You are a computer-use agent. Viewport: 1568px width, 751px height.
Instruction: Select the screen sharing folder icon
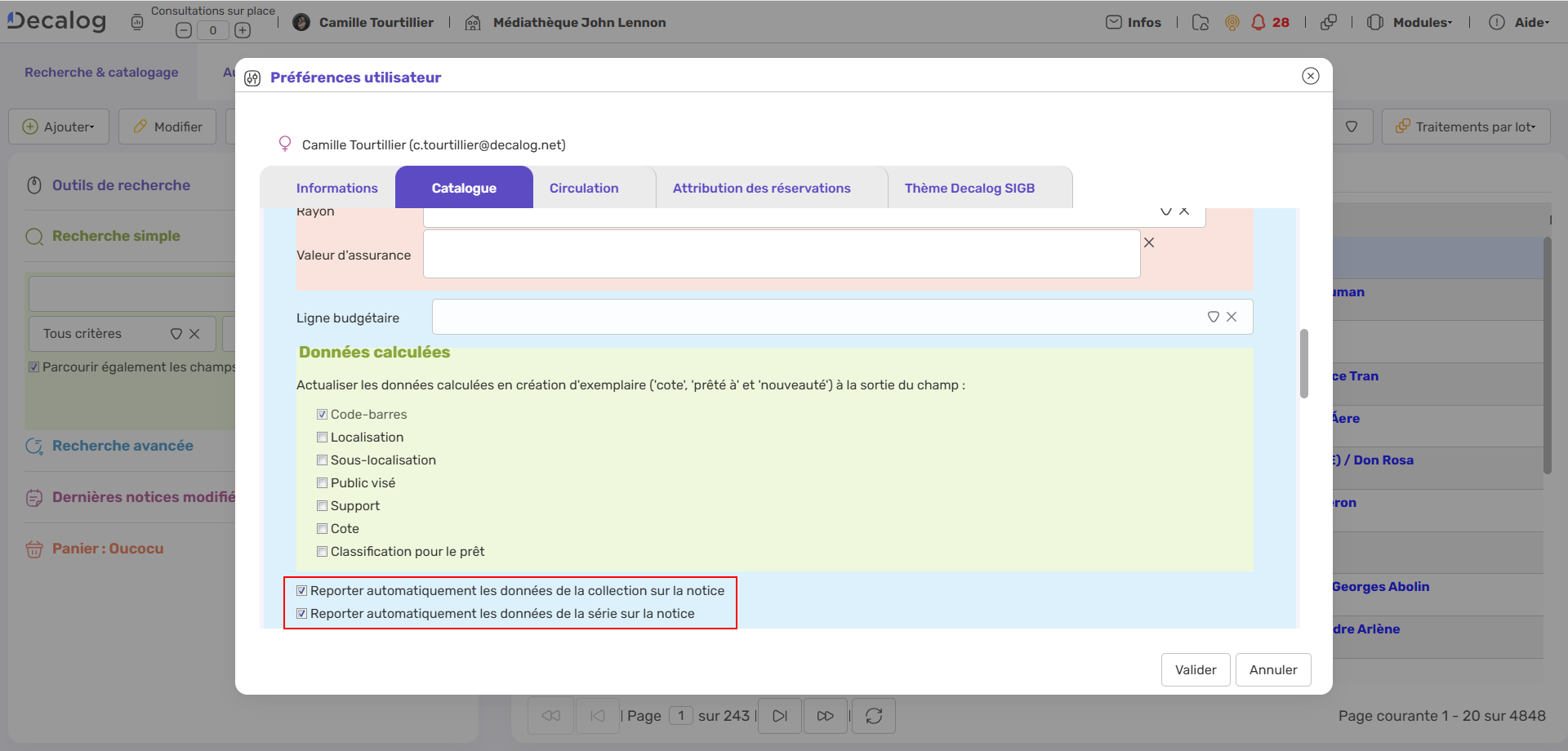tap(1199, 22)
